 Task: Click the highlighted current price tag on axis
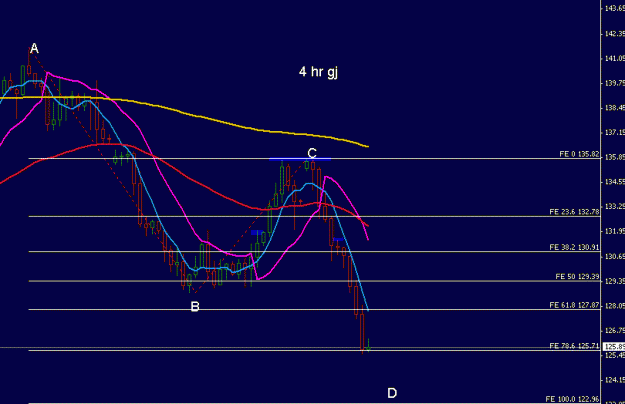pos(614,347)
